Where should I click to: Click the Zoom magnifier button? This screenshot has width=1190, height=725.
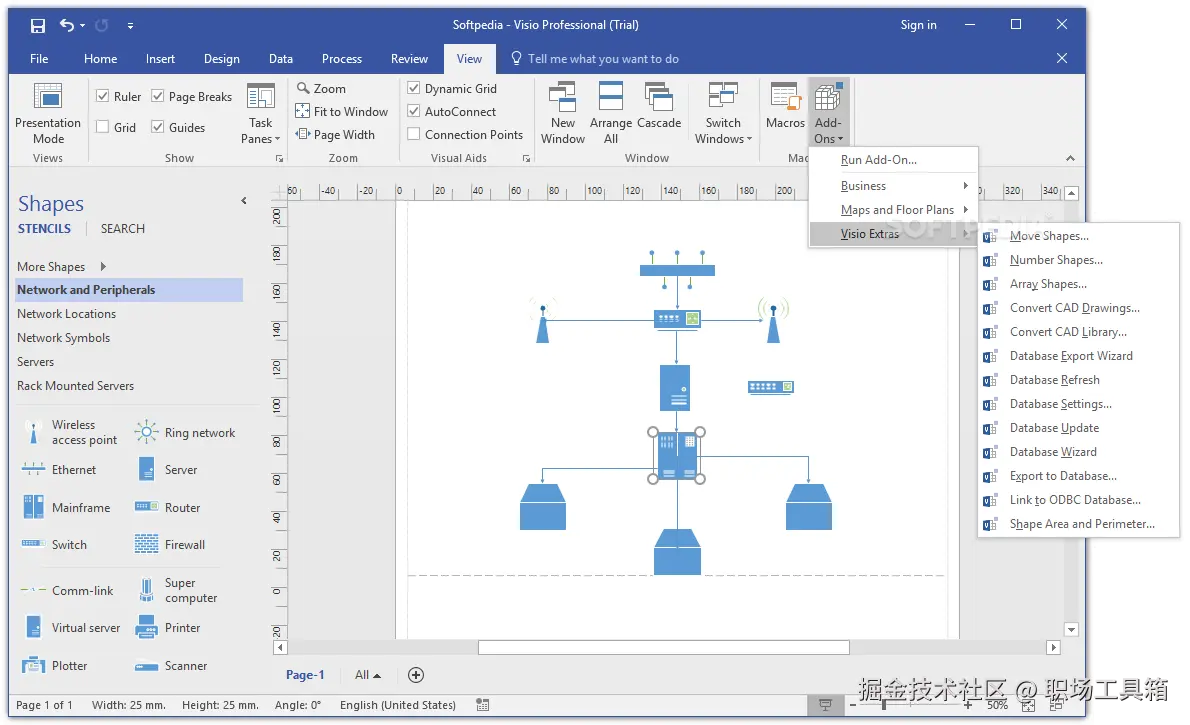point(321,88)
